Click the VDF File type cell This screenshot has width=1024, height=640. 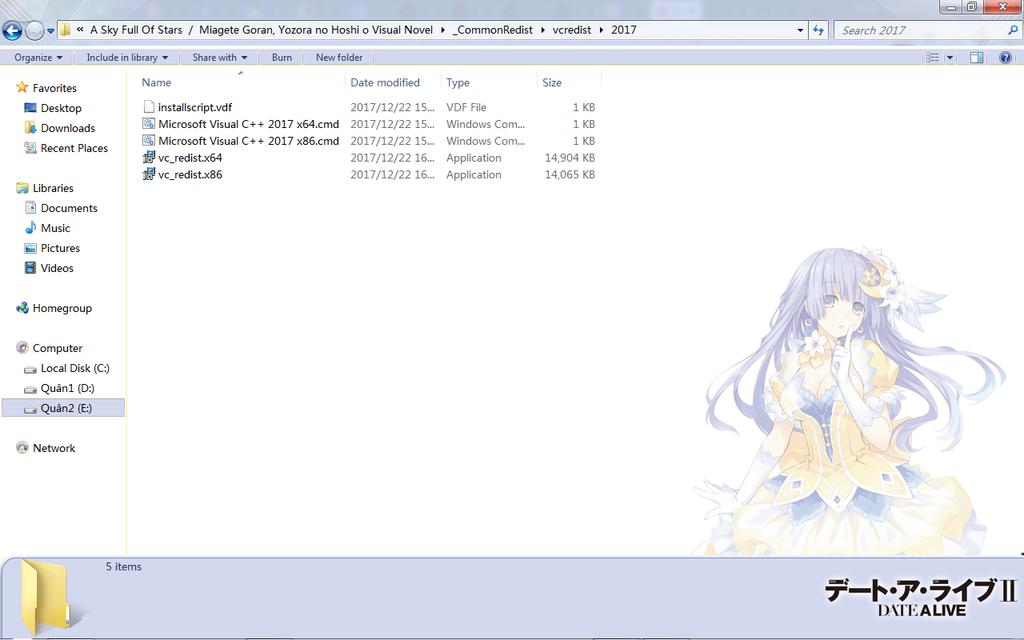tap(466, 107)
